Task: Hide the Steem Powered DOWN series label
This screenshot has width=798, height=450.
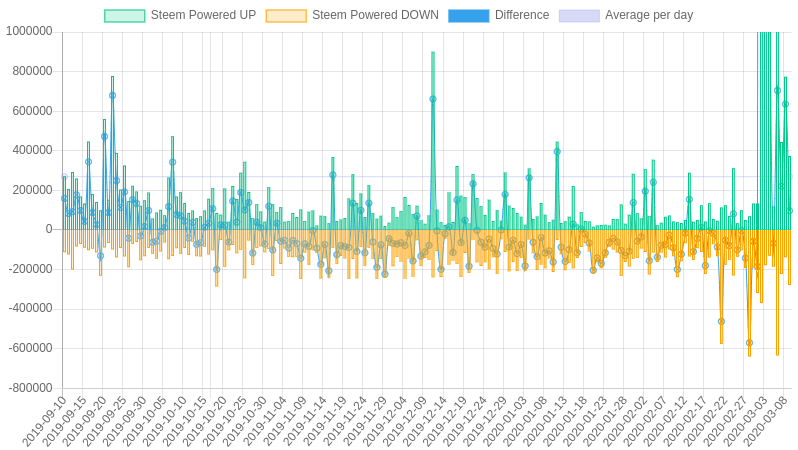Action: coord(375,15)
